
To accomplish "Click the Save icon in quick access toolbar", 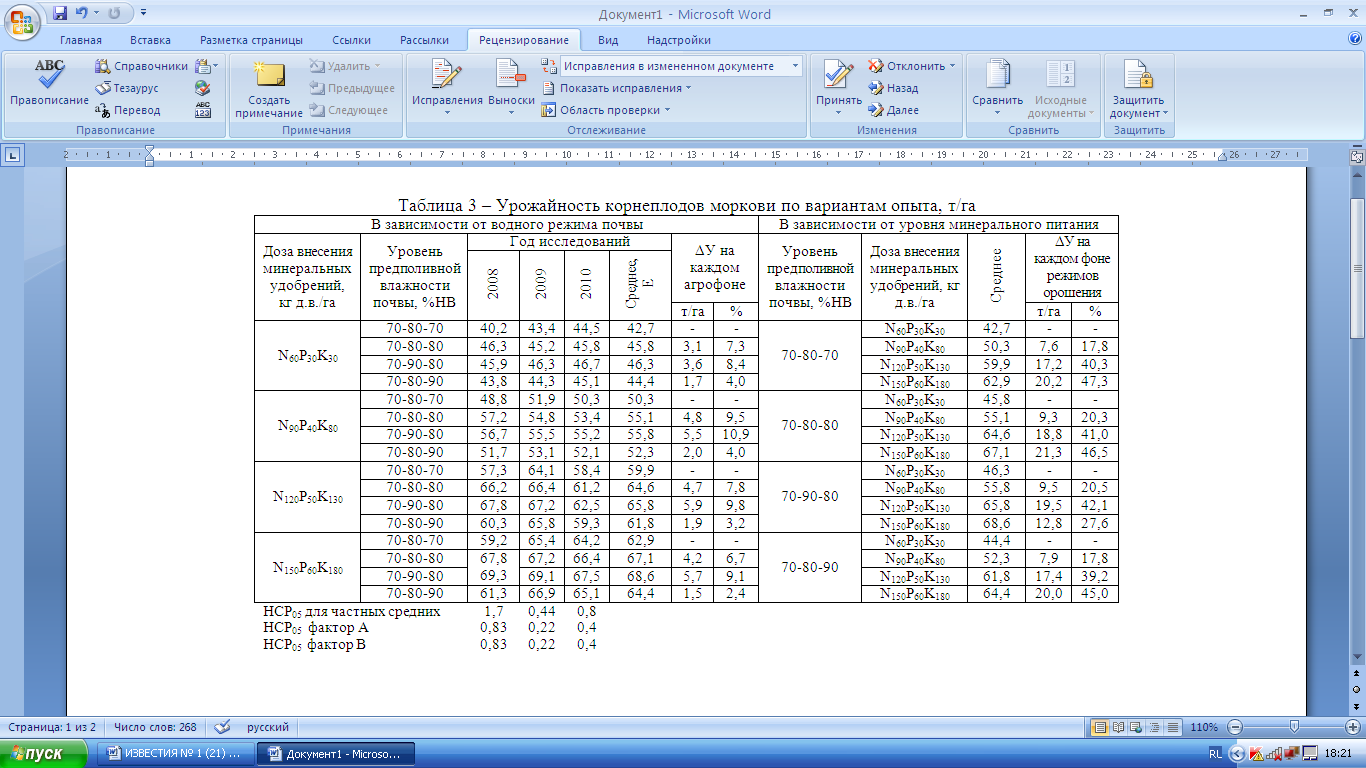I will pos(60,13).
